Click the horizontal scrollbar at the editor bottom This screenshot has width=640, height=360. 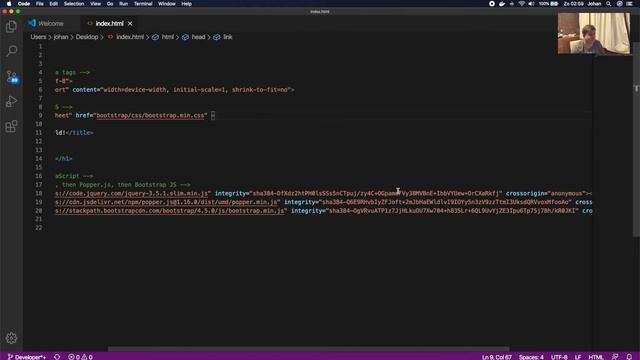point(308,349)
